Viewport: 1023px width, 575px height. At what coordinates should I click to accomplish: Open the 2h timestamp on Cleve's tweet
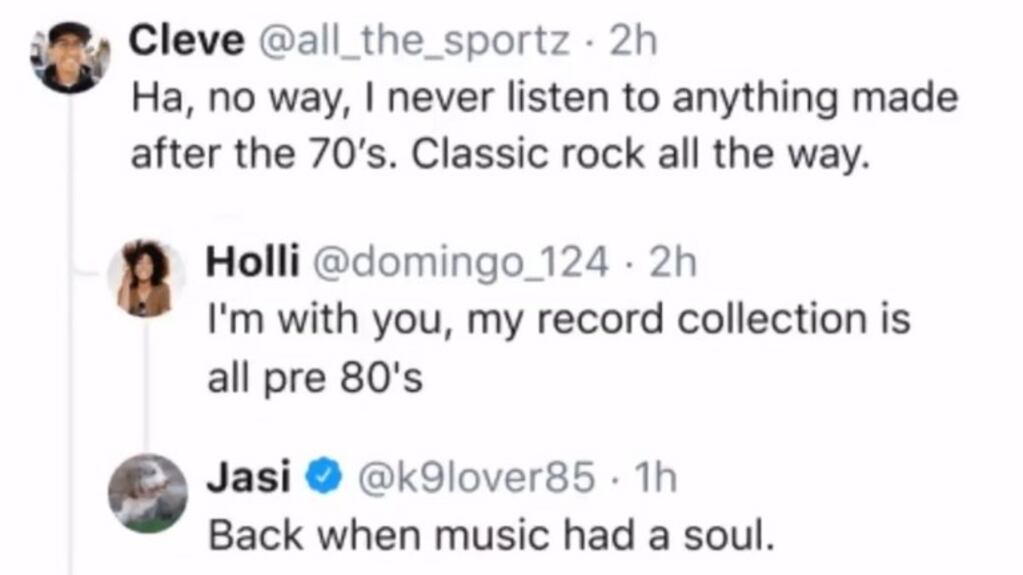click(633, 41)
